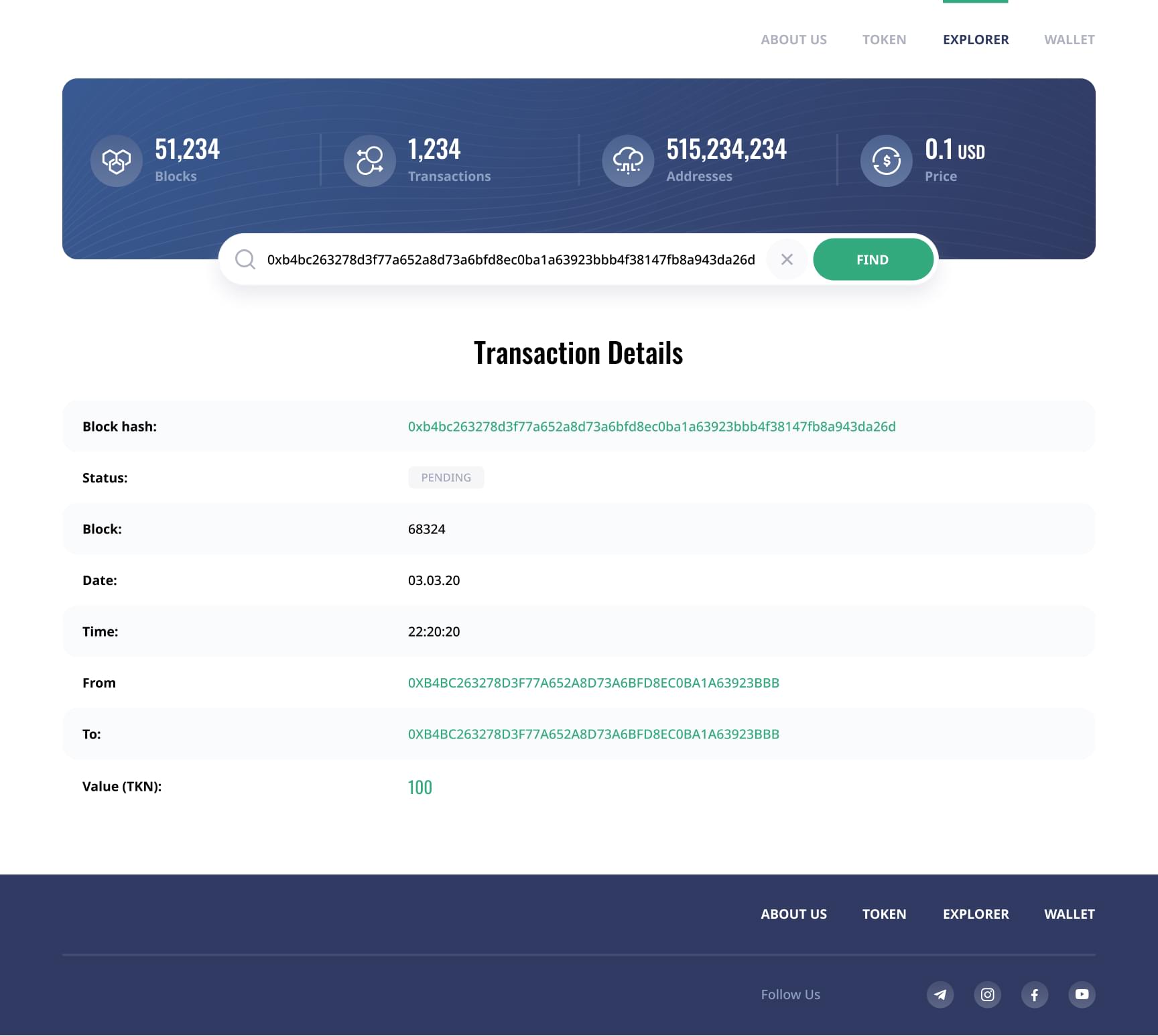Click the Block hash link
Screen dimensions: 1158x1036
(651, 427)
